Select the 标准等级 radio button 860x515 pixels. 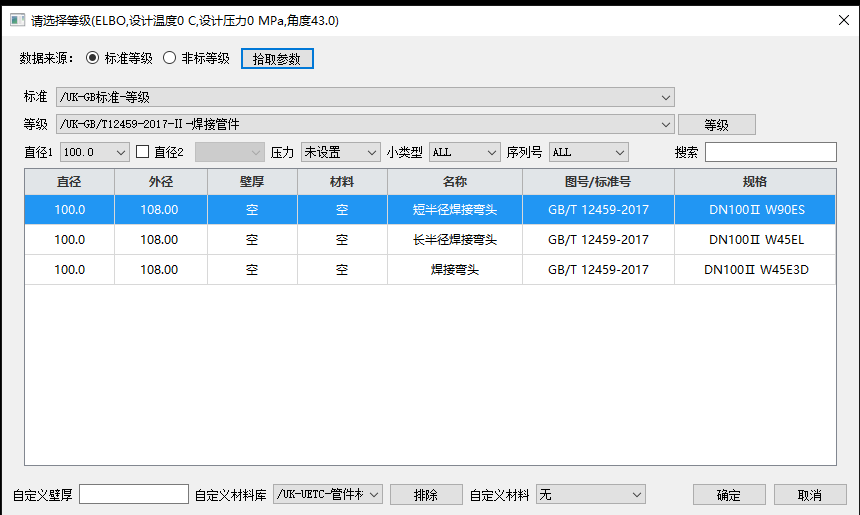tap(93, 58)
